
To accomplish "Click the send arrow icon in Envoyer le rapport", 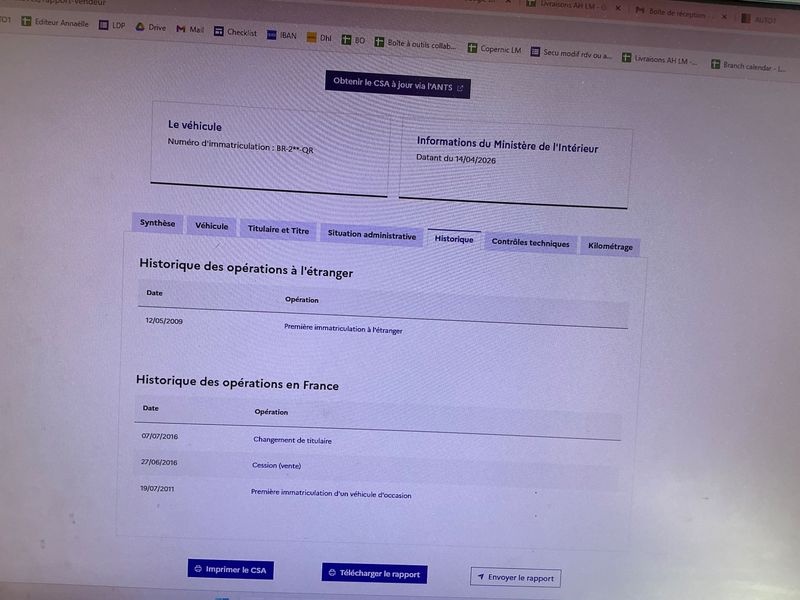I will click(481, 577).
